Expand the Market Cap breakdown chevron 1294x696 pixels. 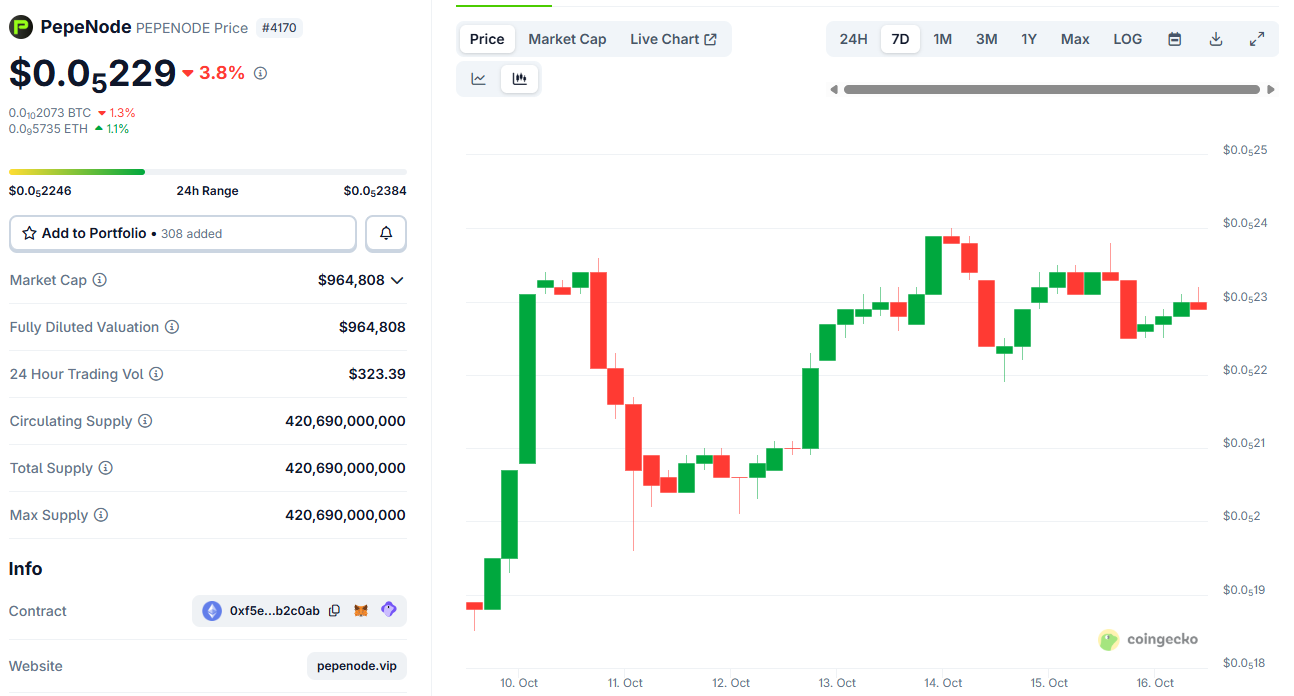pyautogui.click(x=398, y=280)
